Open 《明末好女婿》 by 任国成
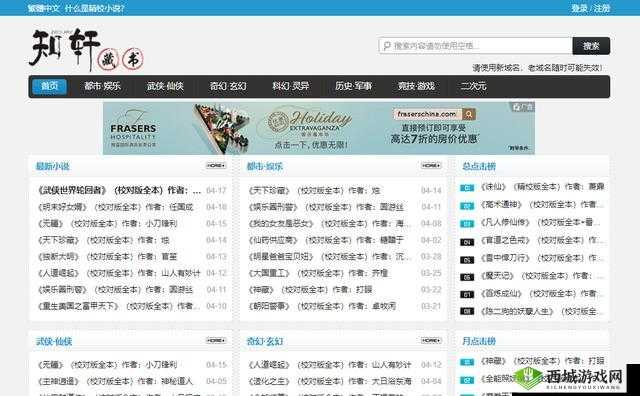This screenshot has height=396, width=640. (116, 207)
